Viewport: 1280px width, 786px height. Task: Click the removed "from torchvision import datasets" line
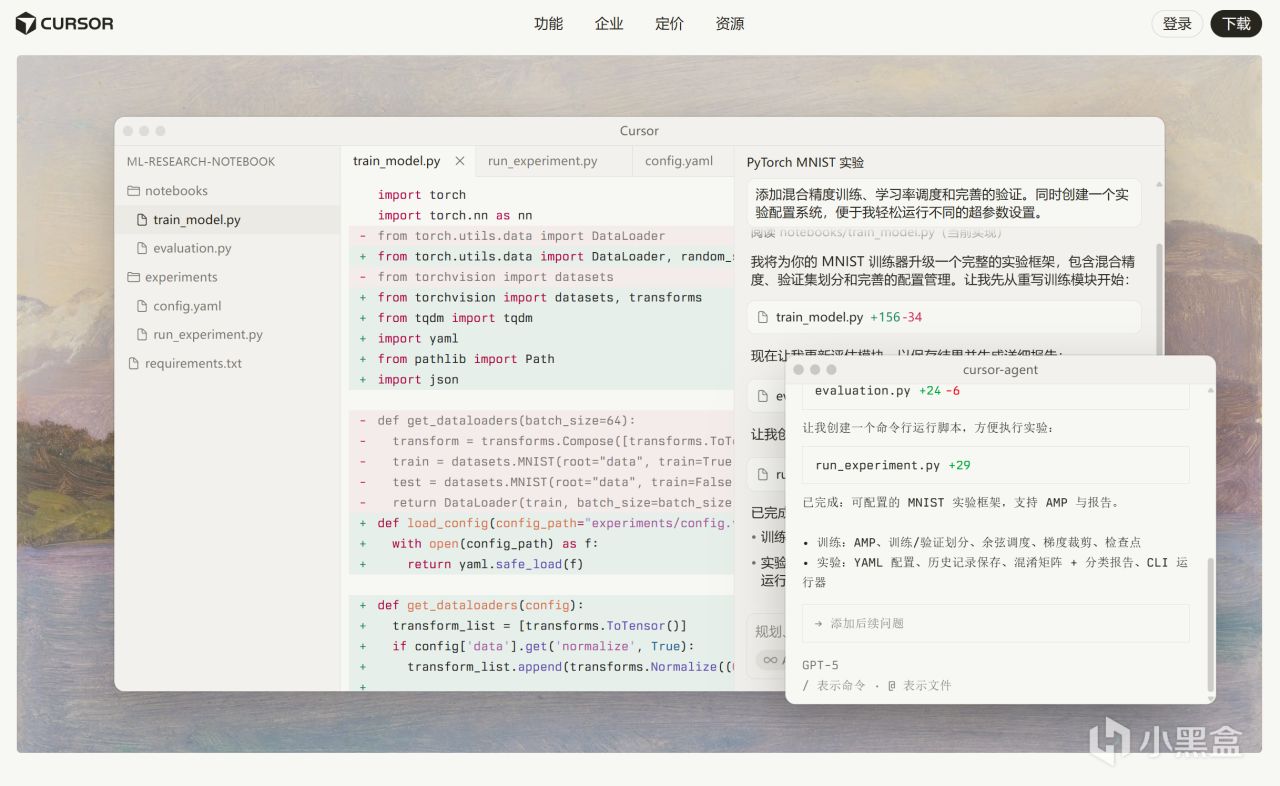pyautogui.click(x=496, y=277)
